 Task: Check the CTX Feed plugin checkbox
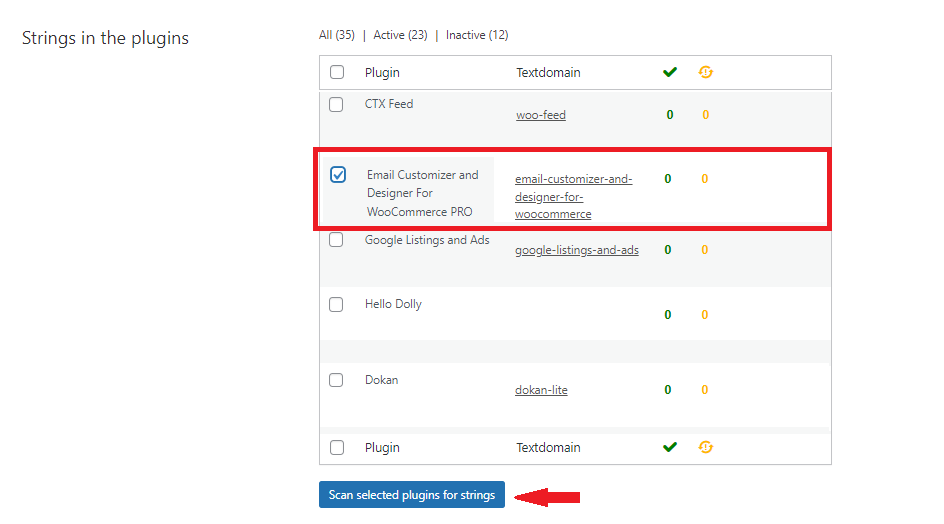click(336, 104)
